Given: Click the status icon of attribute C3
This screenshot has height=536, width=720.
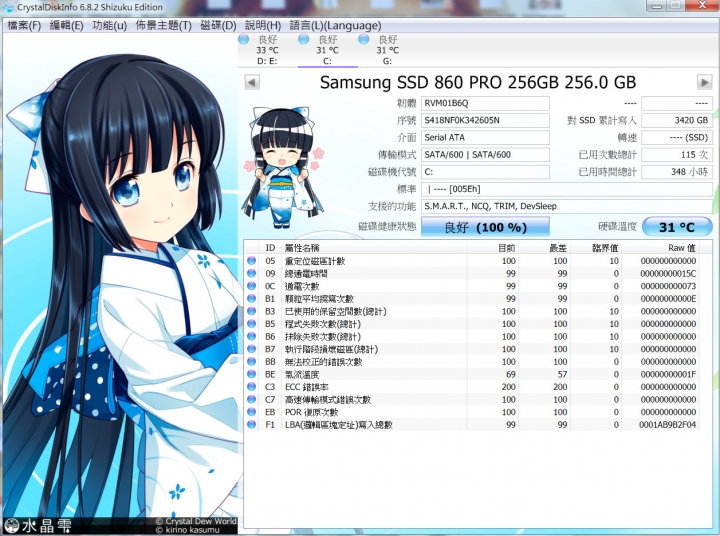Looking at the screenshot, I should pos(251,387).
